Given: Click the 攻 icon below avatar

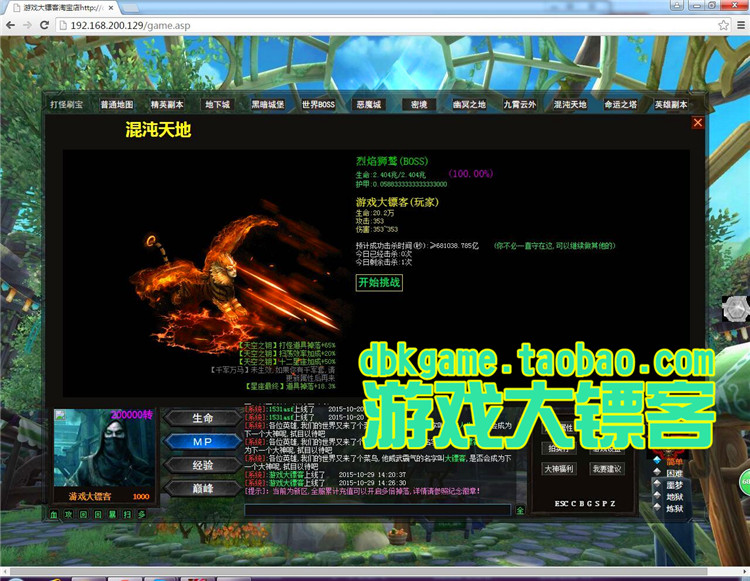Looking at the screenshot, I should point(69,515).
